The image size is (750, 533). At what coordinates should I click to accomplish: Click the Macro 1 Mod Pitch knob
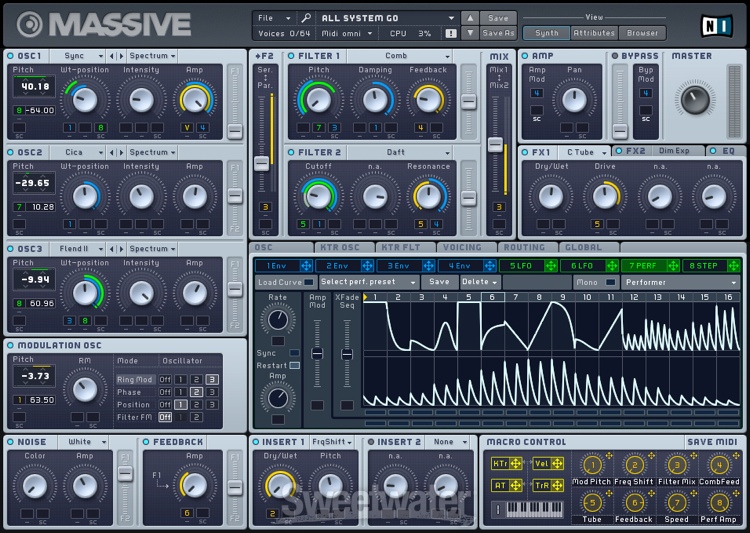pyautogui.click(x=592, y=465)
